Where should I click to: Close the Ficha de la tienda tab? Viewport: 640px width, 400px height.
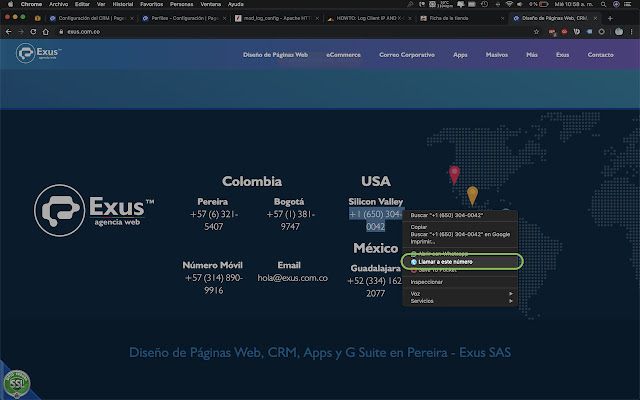pos(502,18)
